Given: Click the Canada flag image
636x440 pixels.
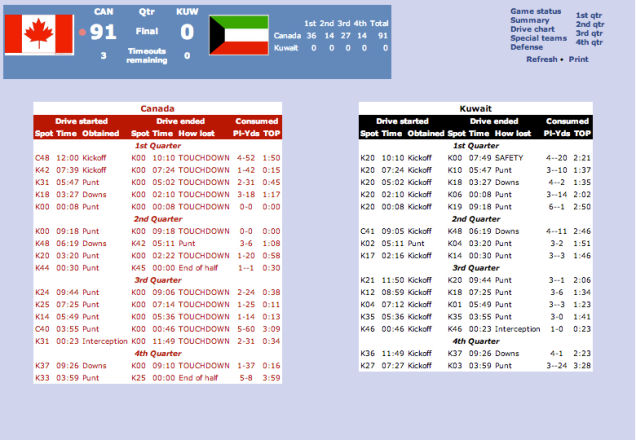Looking at the screenshot, I should 39,34.
